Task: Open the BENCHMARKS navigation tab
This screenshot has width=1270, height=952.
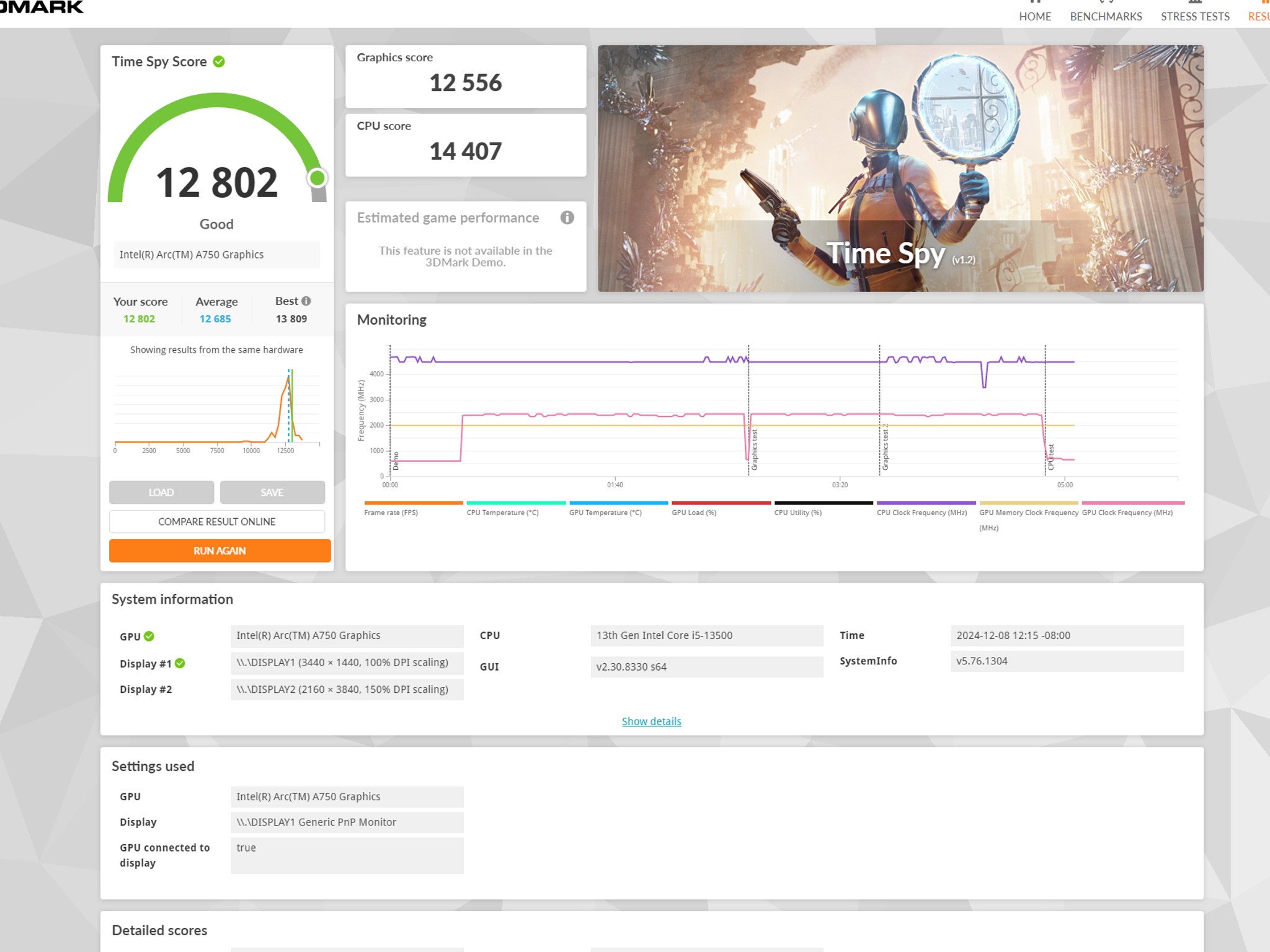Action: (x=1106, y=17)
